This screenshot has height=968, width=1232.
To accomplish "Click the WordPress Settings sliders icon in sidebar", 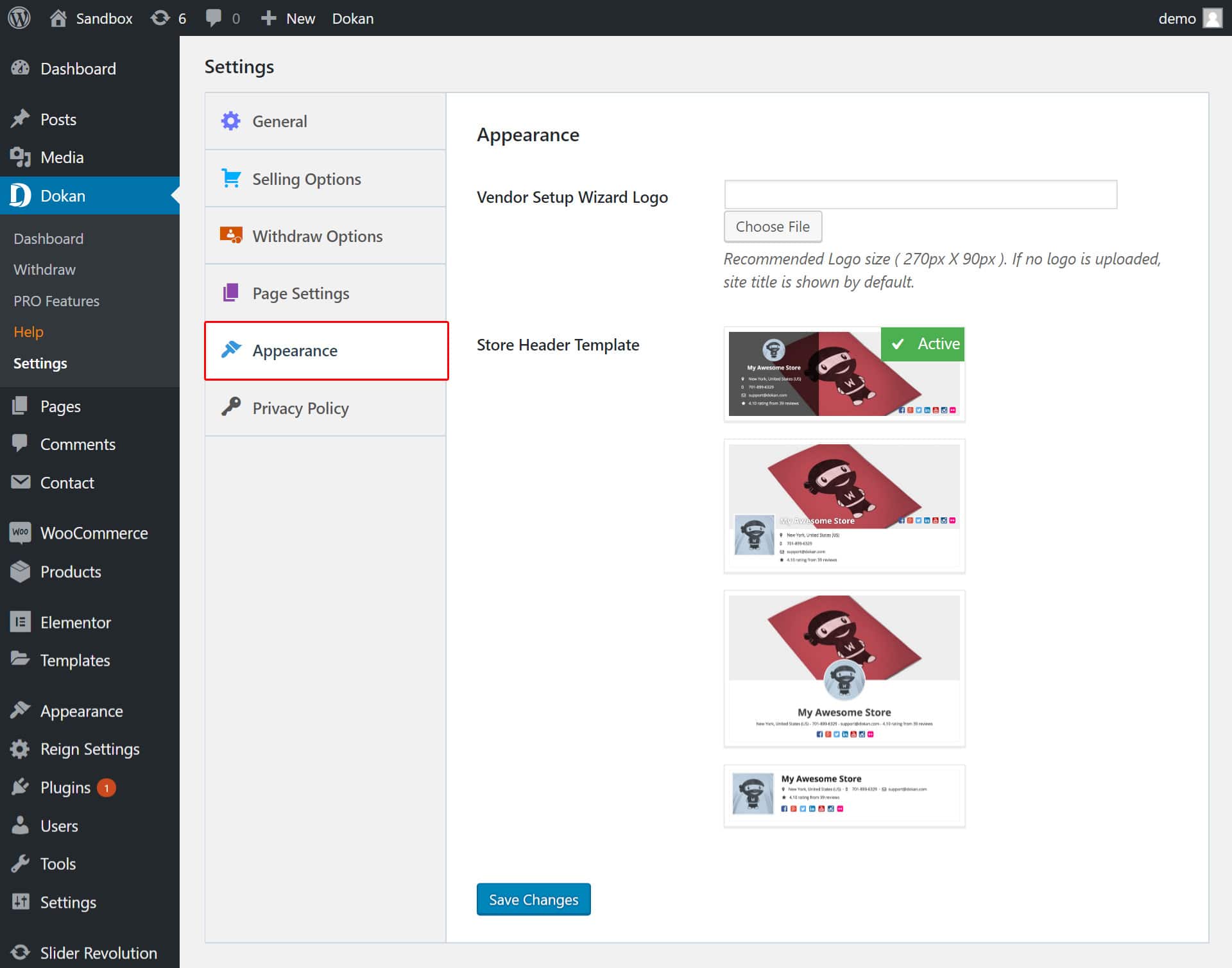I will click(21, 901).
